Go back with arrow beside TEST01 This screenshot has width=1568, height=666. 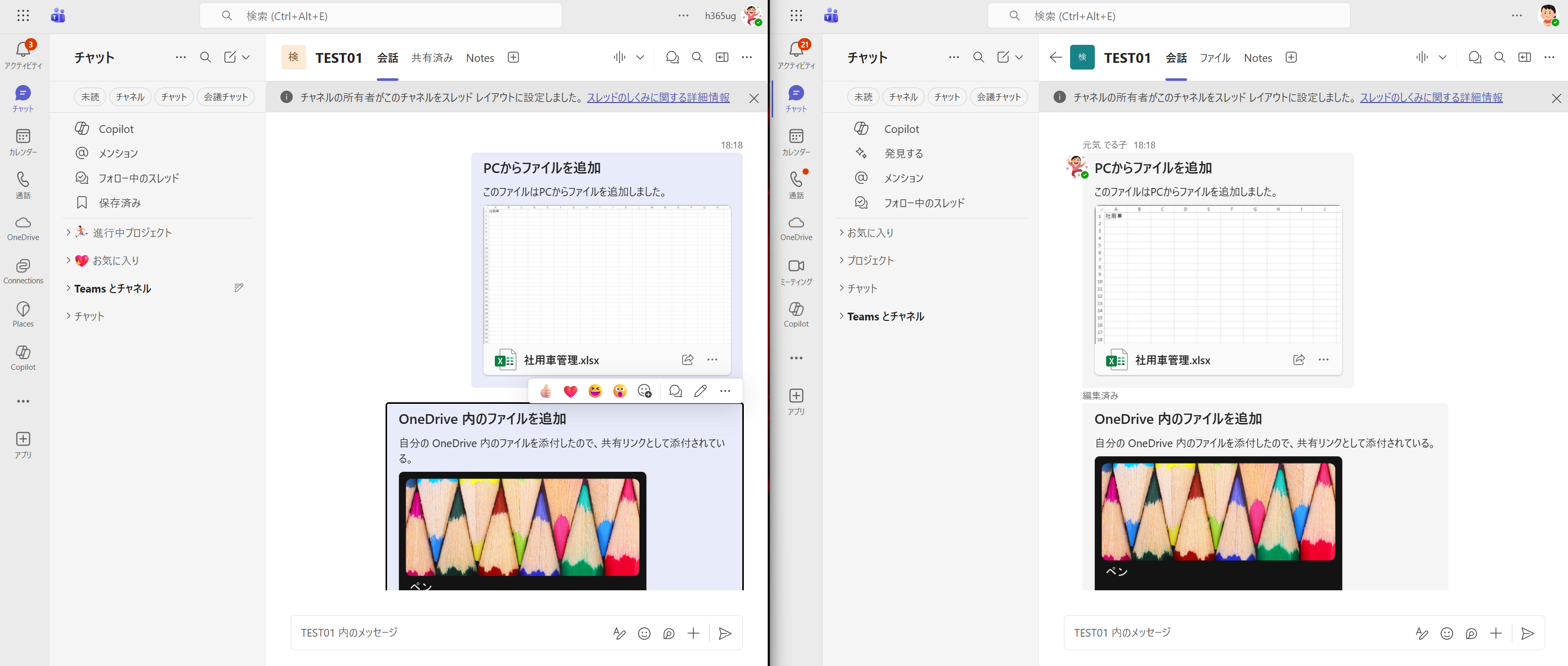pyautogui.click(x=1056, y=57)
